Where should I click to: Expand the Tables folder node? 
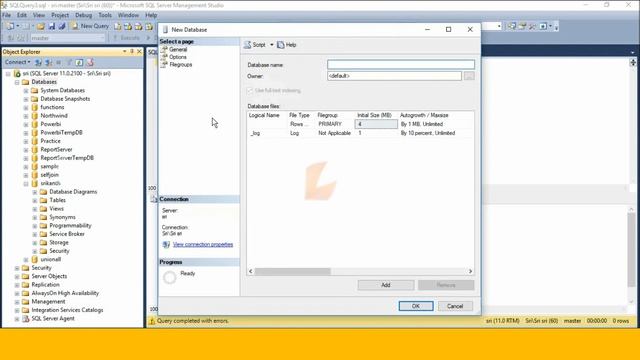tap(35, 200)
